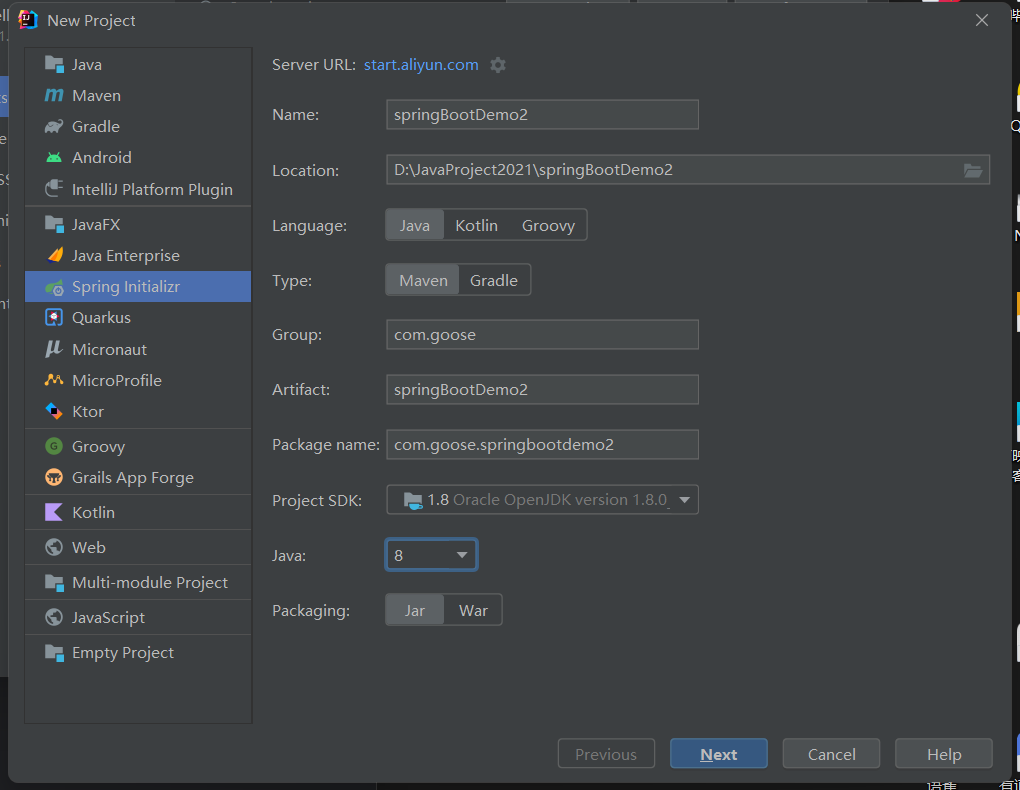Click the Android robot icon

[x=54, y=157]
